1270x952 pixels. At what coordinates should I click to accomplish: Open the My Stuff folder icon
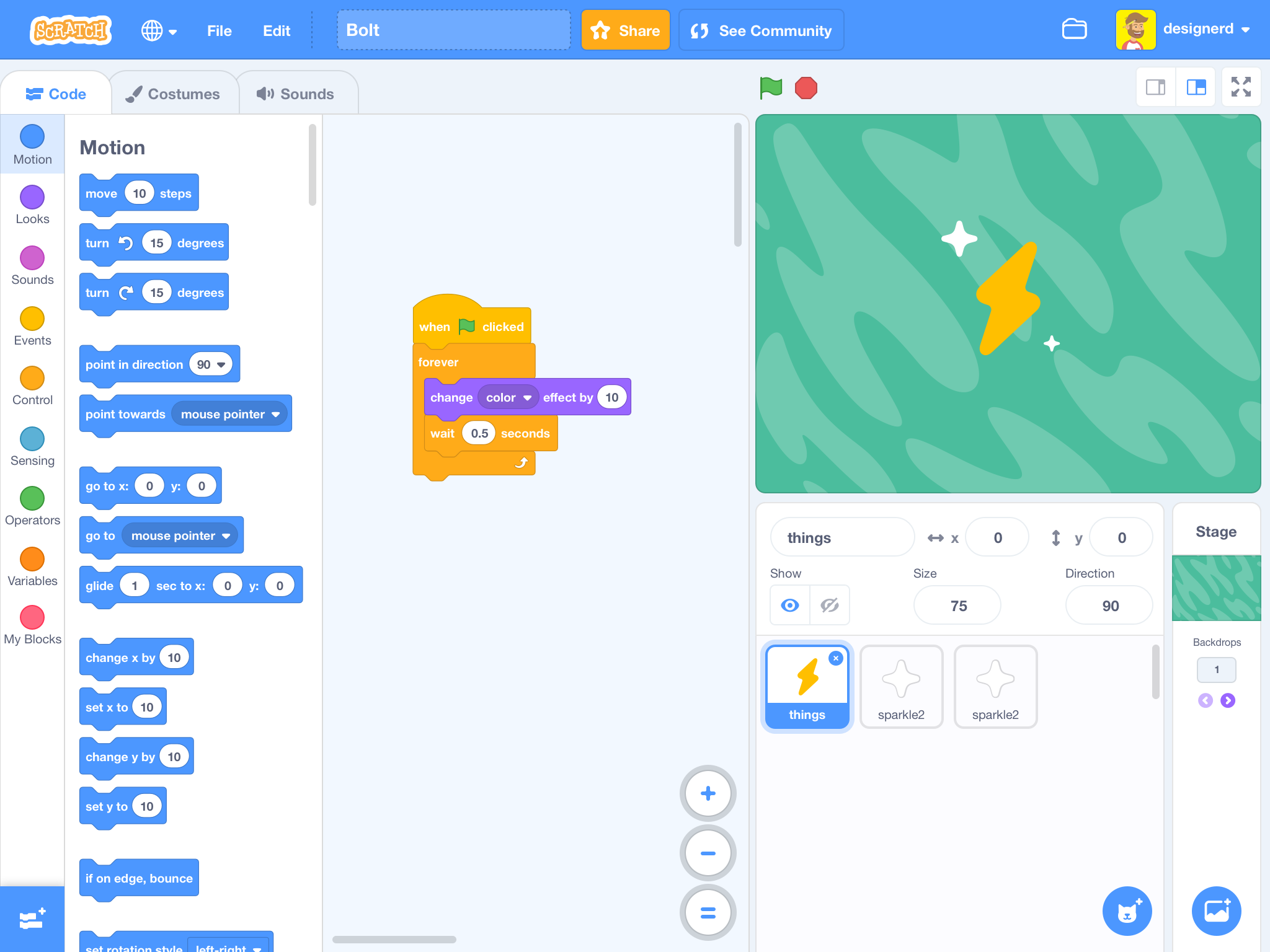click(1074, 29)
